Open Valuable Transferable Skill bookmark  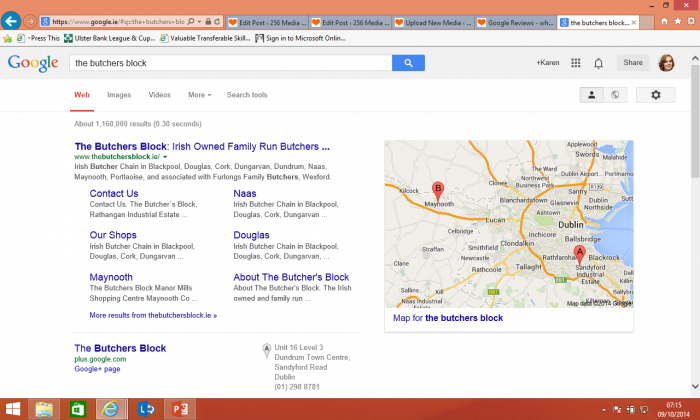(205, 38)
